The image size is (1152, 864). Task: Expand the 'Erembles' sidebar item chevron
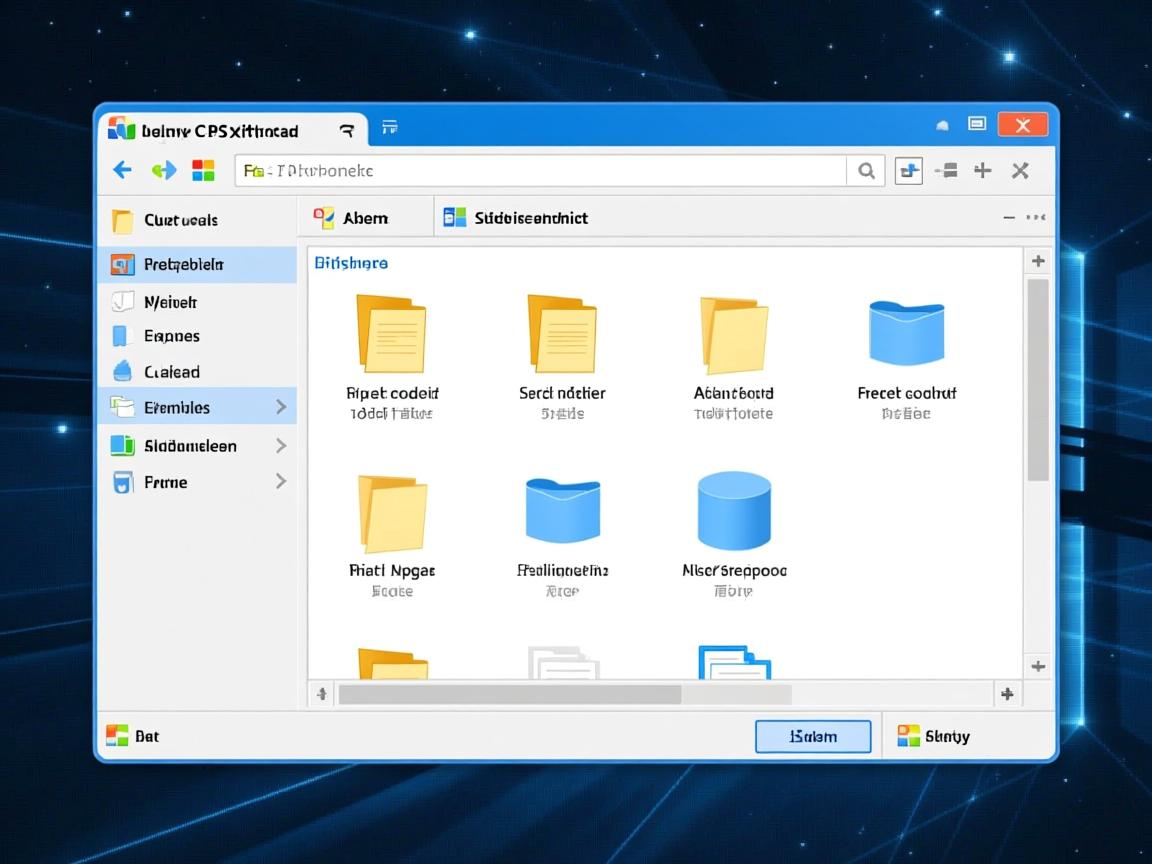[281, 407]
